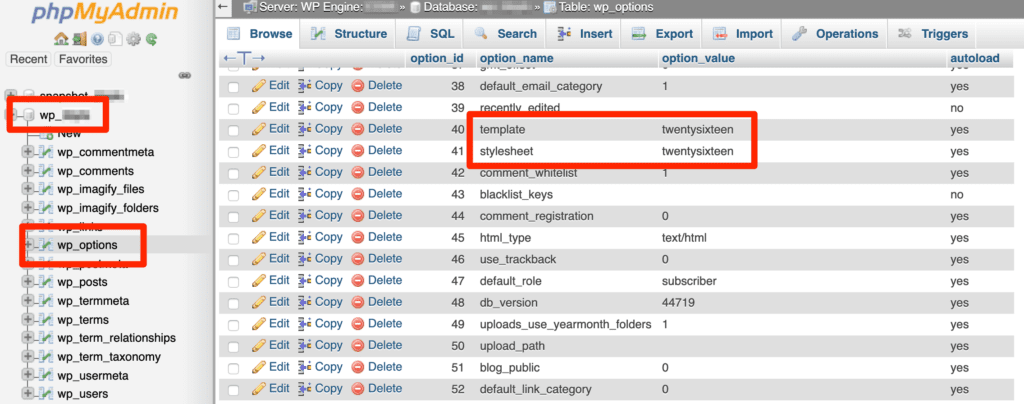Image resolution: width=1024 pixels, height=404 pixels.
Task: Expand the snapshot database node
Action: 11,96
